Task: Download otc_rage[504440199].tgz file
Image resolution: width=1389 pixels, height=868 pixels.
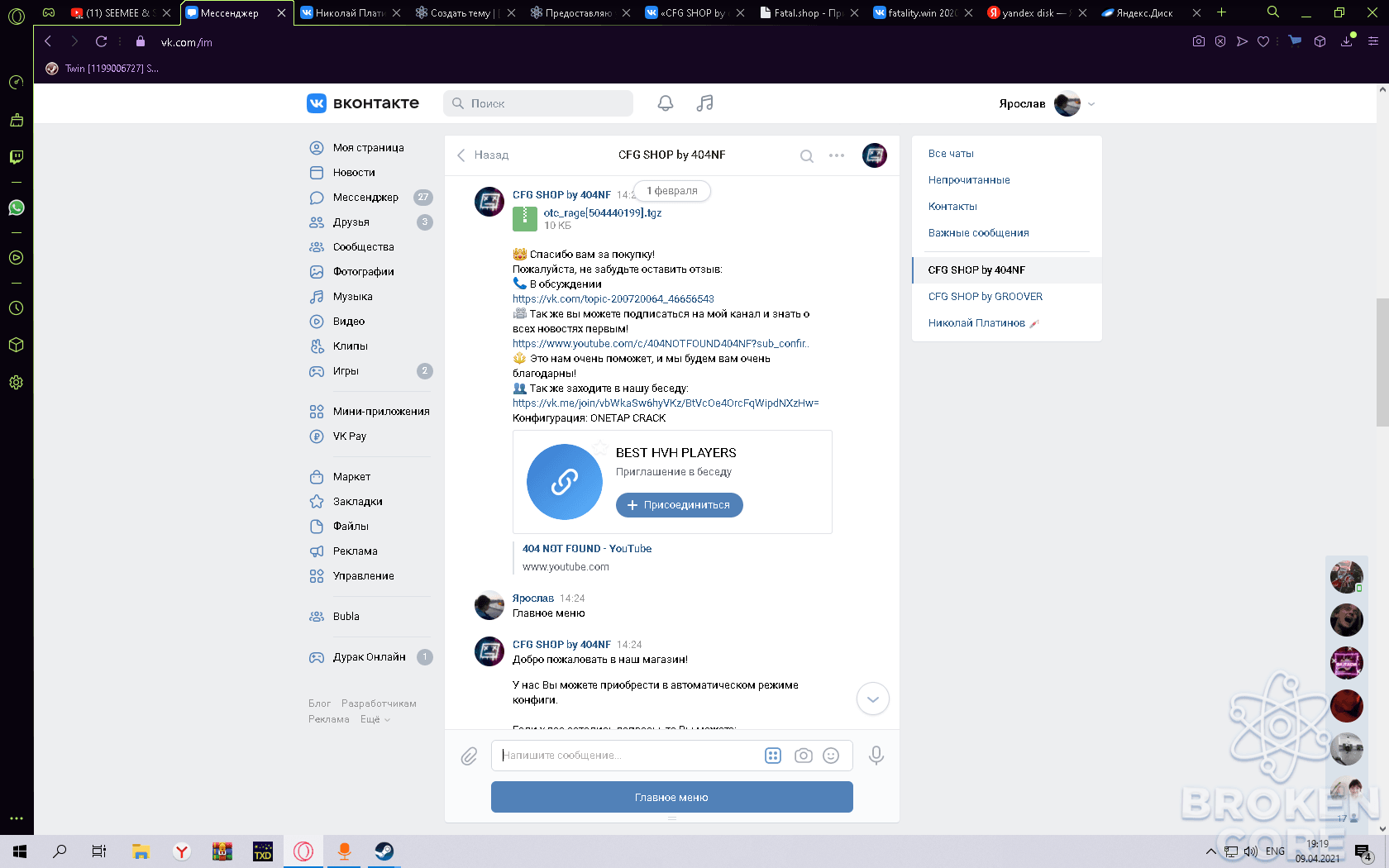Action: coord(603,213)
